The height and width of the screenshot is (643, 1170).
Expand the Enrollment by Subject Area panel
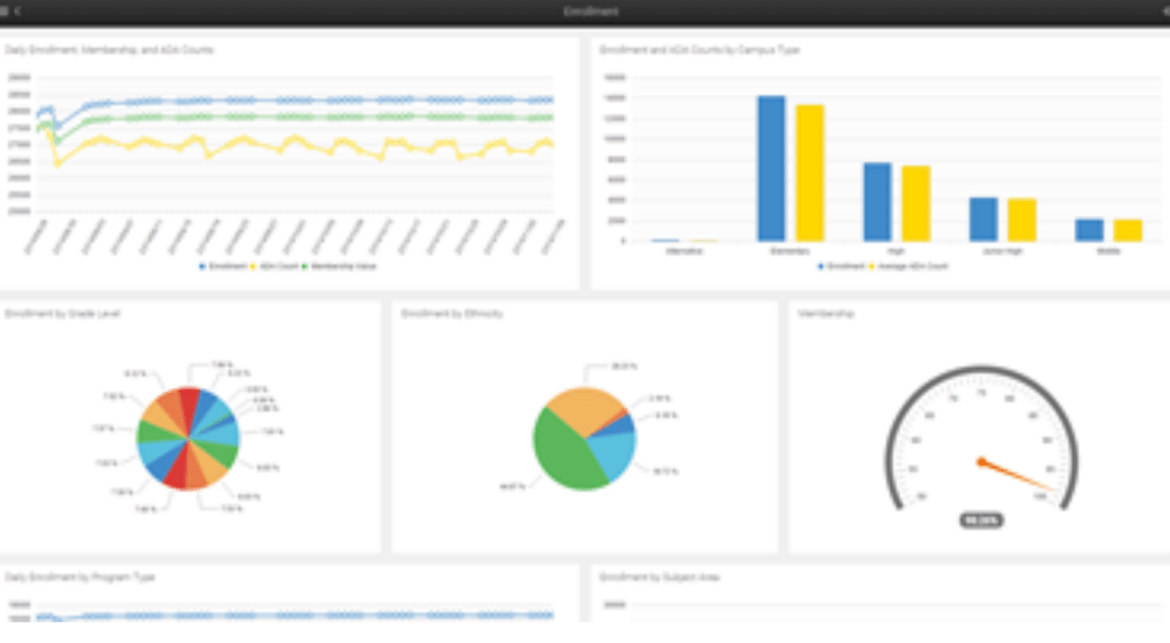tap(659, 577)
